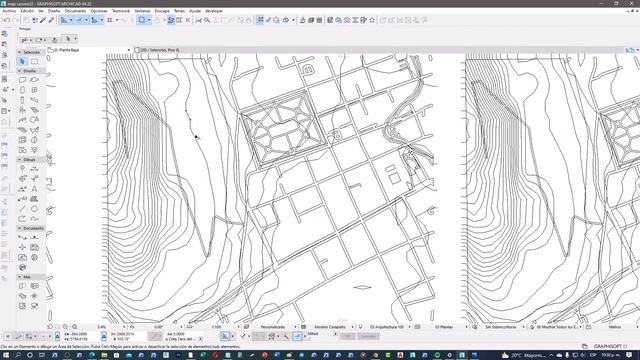The image size is (640, 360).
Task: Select the Wall tool in Diseño section
Action: click(22, 80)
